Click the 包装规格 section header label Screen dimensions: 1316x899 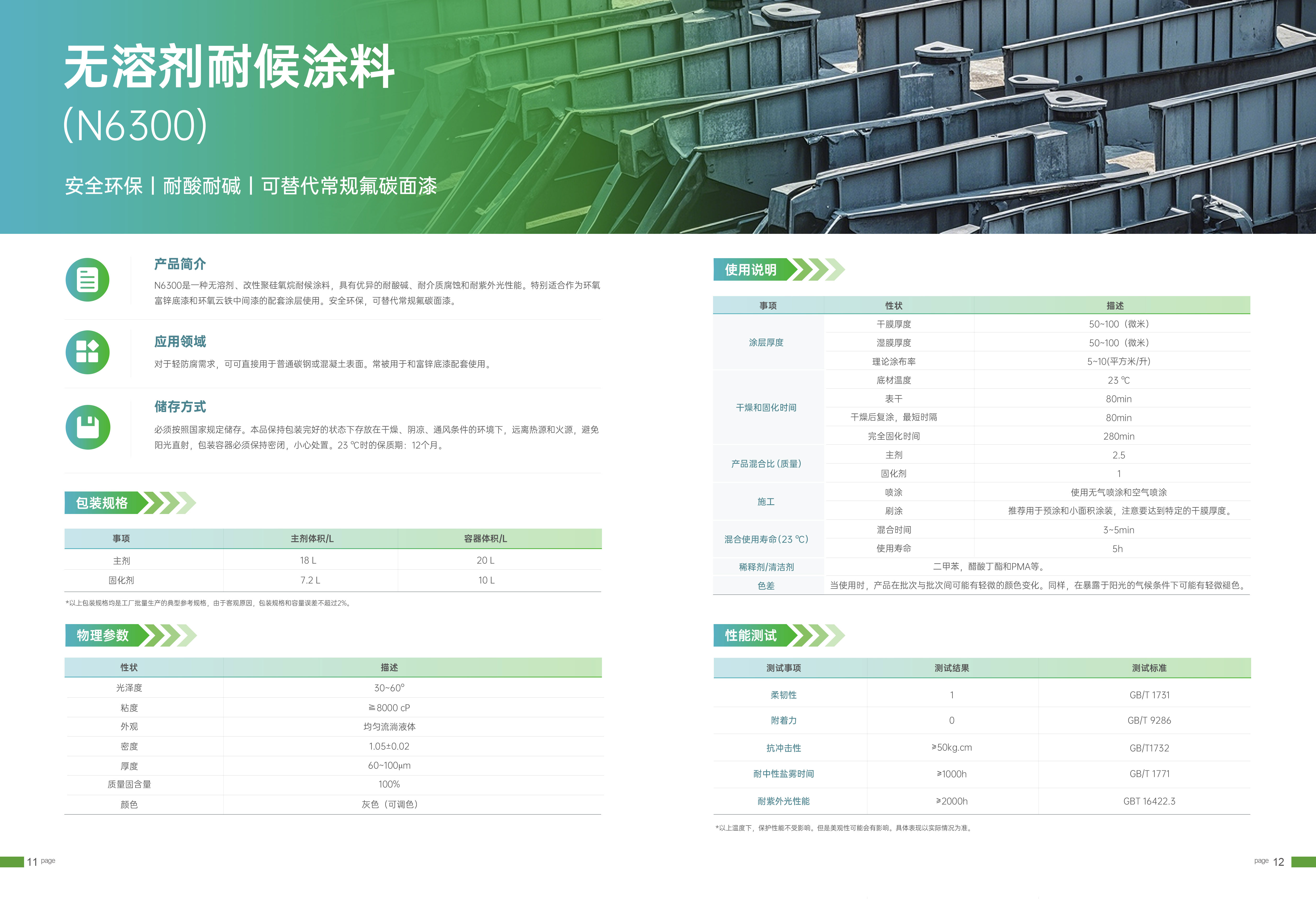[x=102, y=503]
